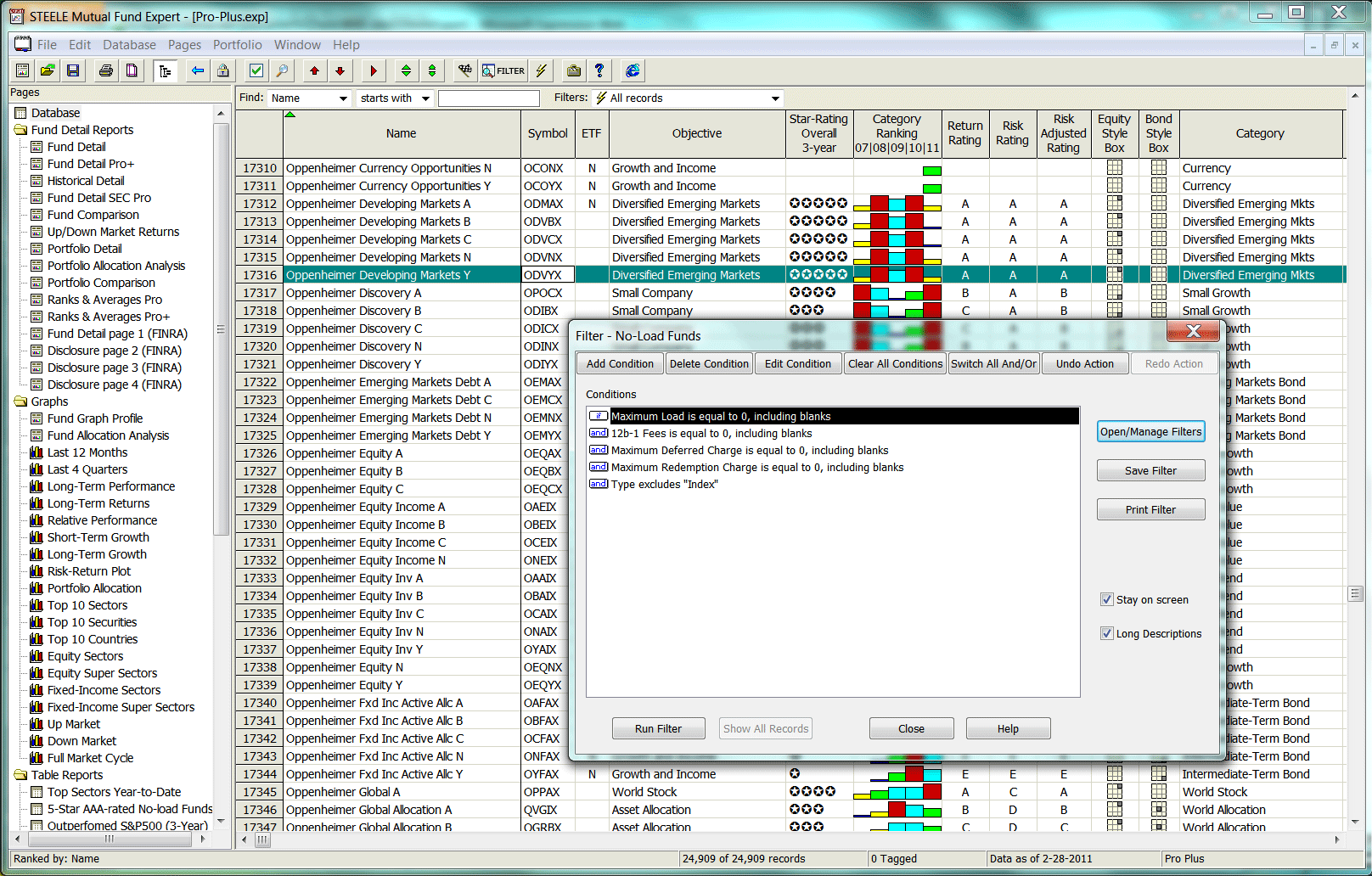Toggle and/or operator on Maximum Deferred Charge condition

[x=599, y=450]
